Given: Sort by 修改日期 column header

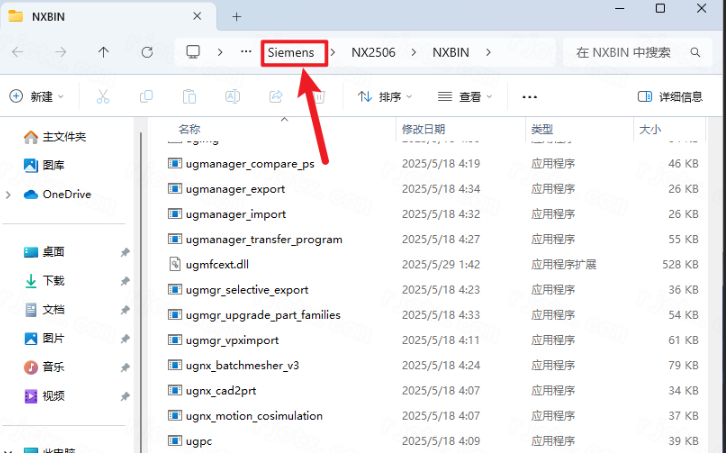Looking at the screenshot, I should pos(423,130).
